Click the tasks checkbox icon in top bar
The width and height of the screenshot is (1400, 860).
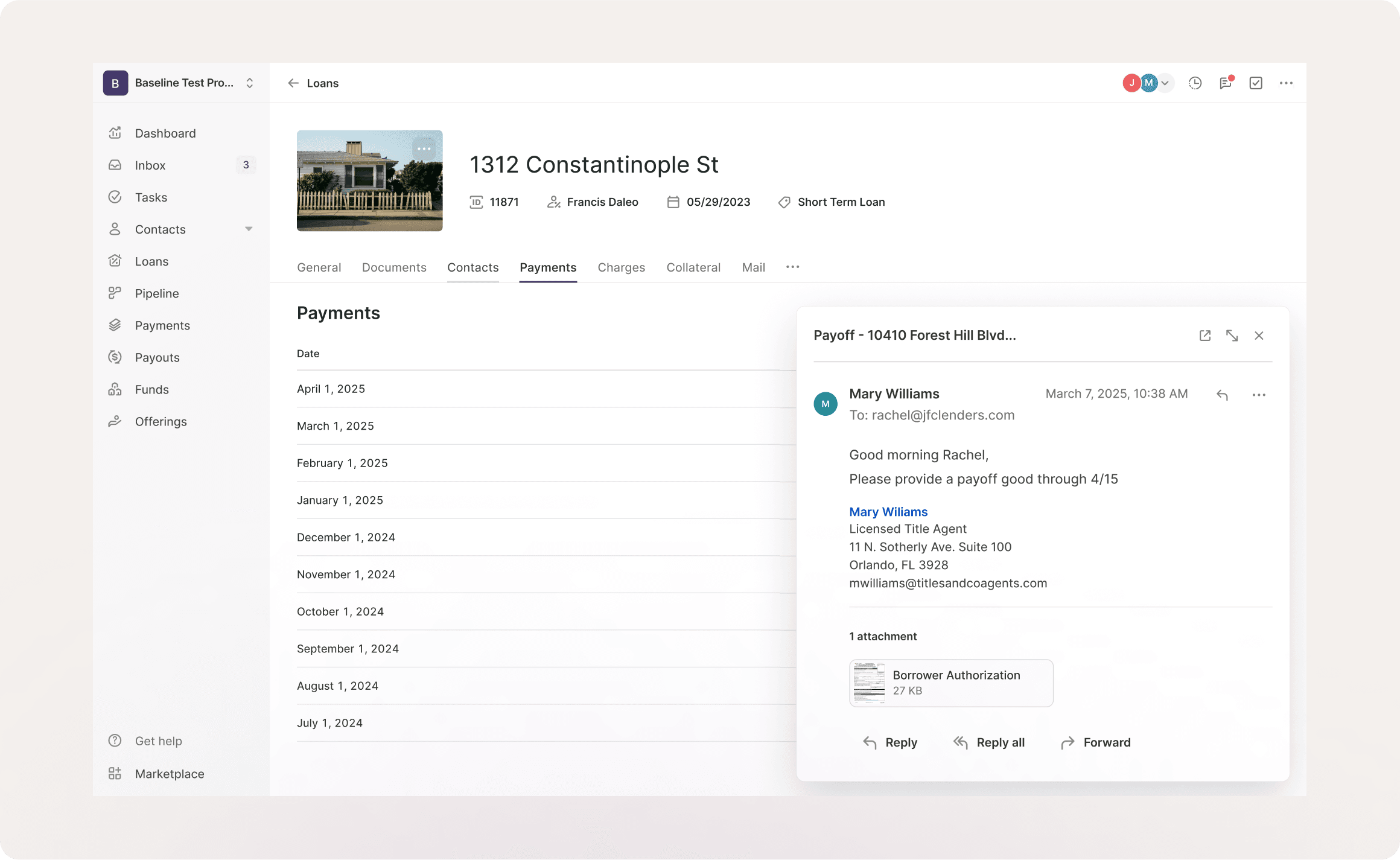pos(1256,83)
